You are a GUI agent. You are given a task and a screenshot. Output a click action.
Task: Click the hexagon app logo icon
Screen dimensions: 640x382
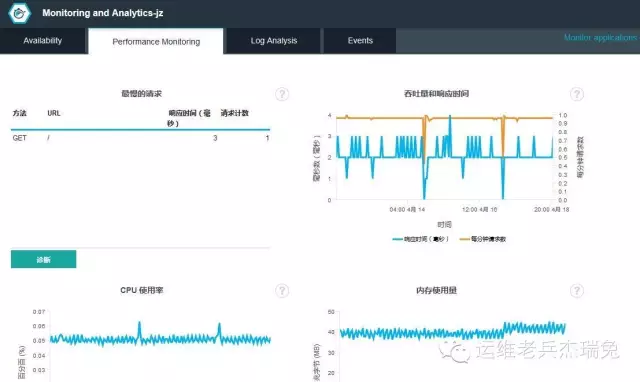(19, 13)
